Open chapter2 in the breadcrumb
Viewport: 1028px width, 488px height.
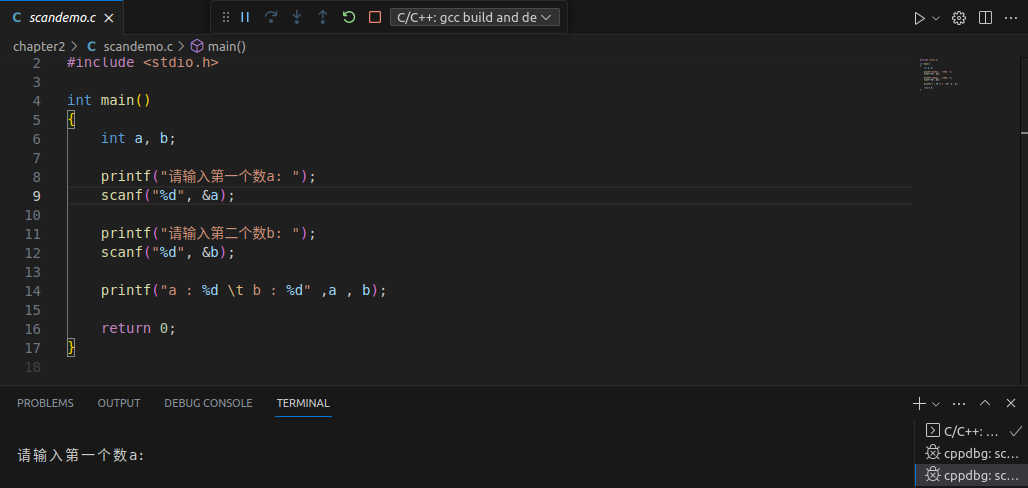click(x=39, y=47)
